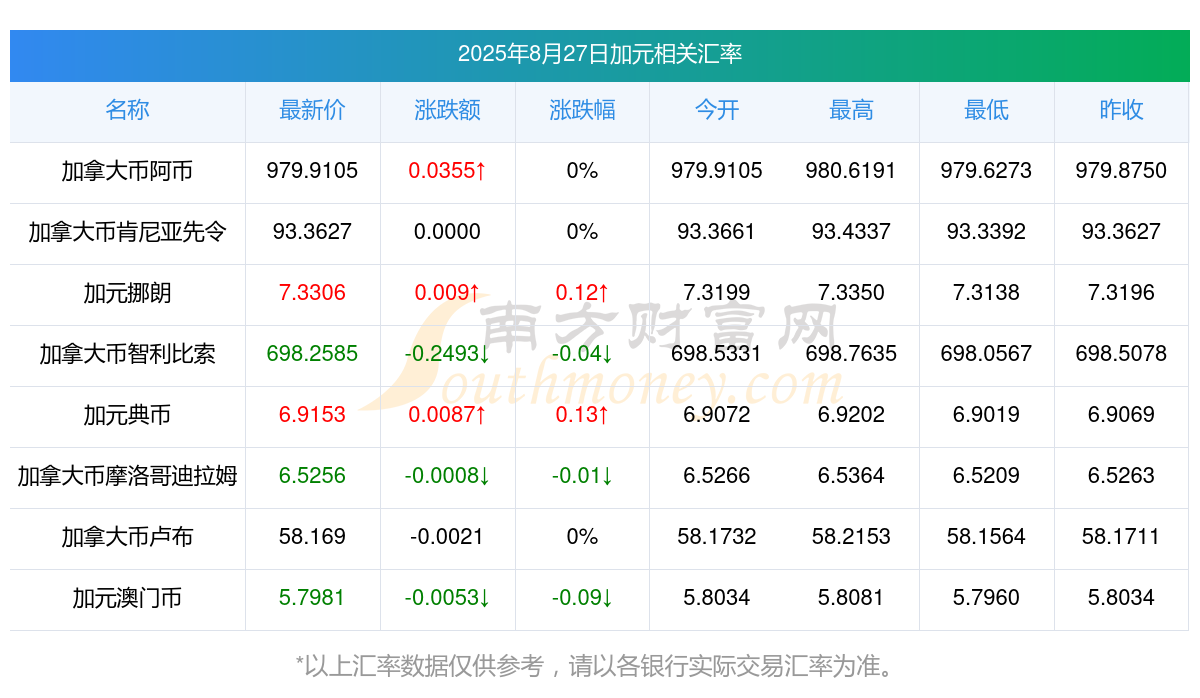Select the 加元典币 row name
The width and height of the screenshot is (1200, 698).
(x=127, y=415)
